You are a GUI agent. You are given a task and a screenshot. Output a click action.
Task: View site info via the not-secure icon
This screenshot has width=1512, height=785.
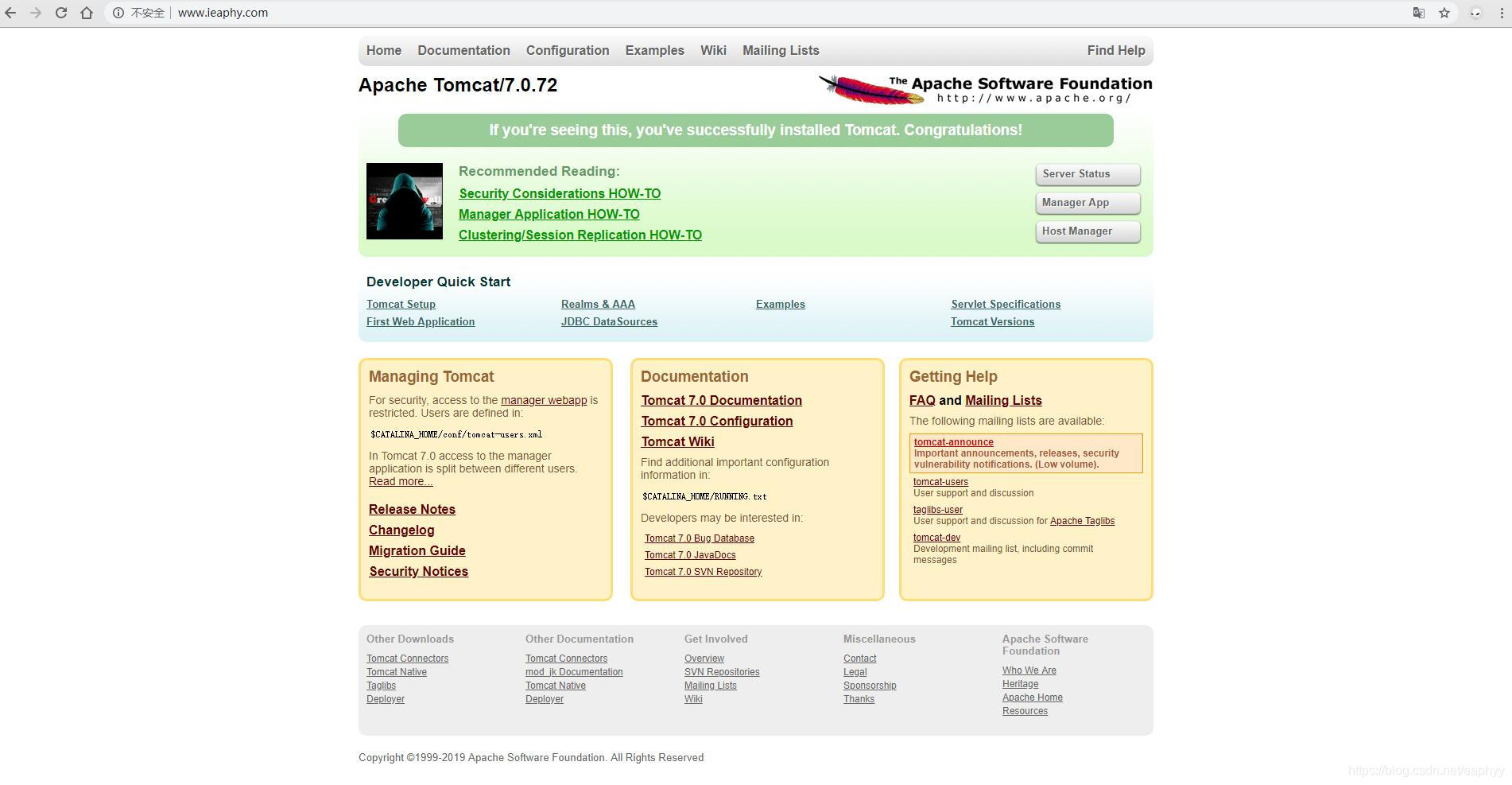[118, 13]
